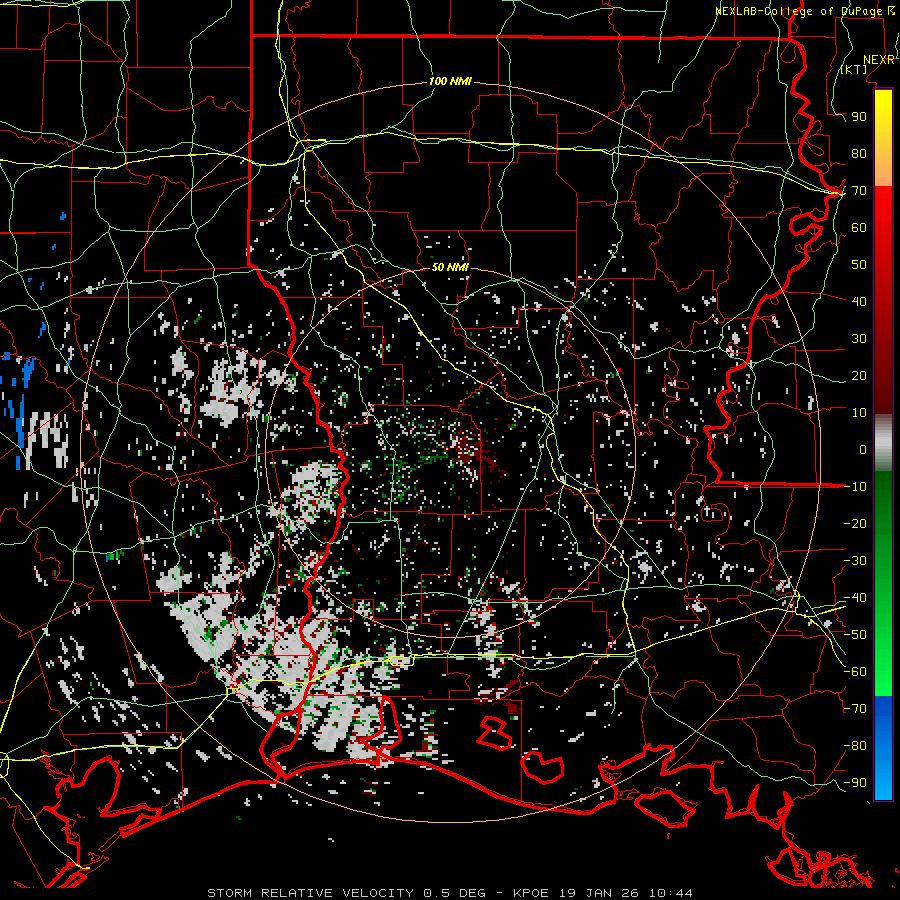Click the 40 value on velocity scale
This screenshot has width=900, height=900.
tap(859, 301)
